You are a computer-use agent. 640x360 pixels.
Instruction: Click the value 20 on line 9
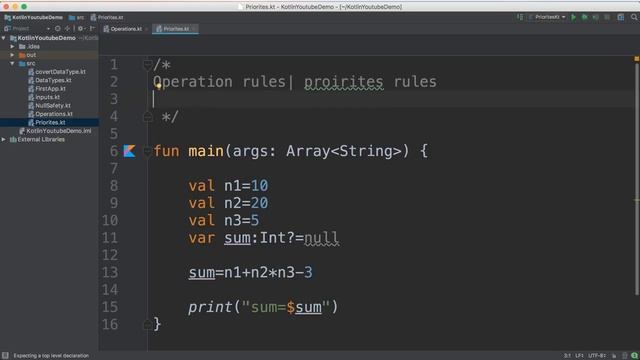coord(260,203)
